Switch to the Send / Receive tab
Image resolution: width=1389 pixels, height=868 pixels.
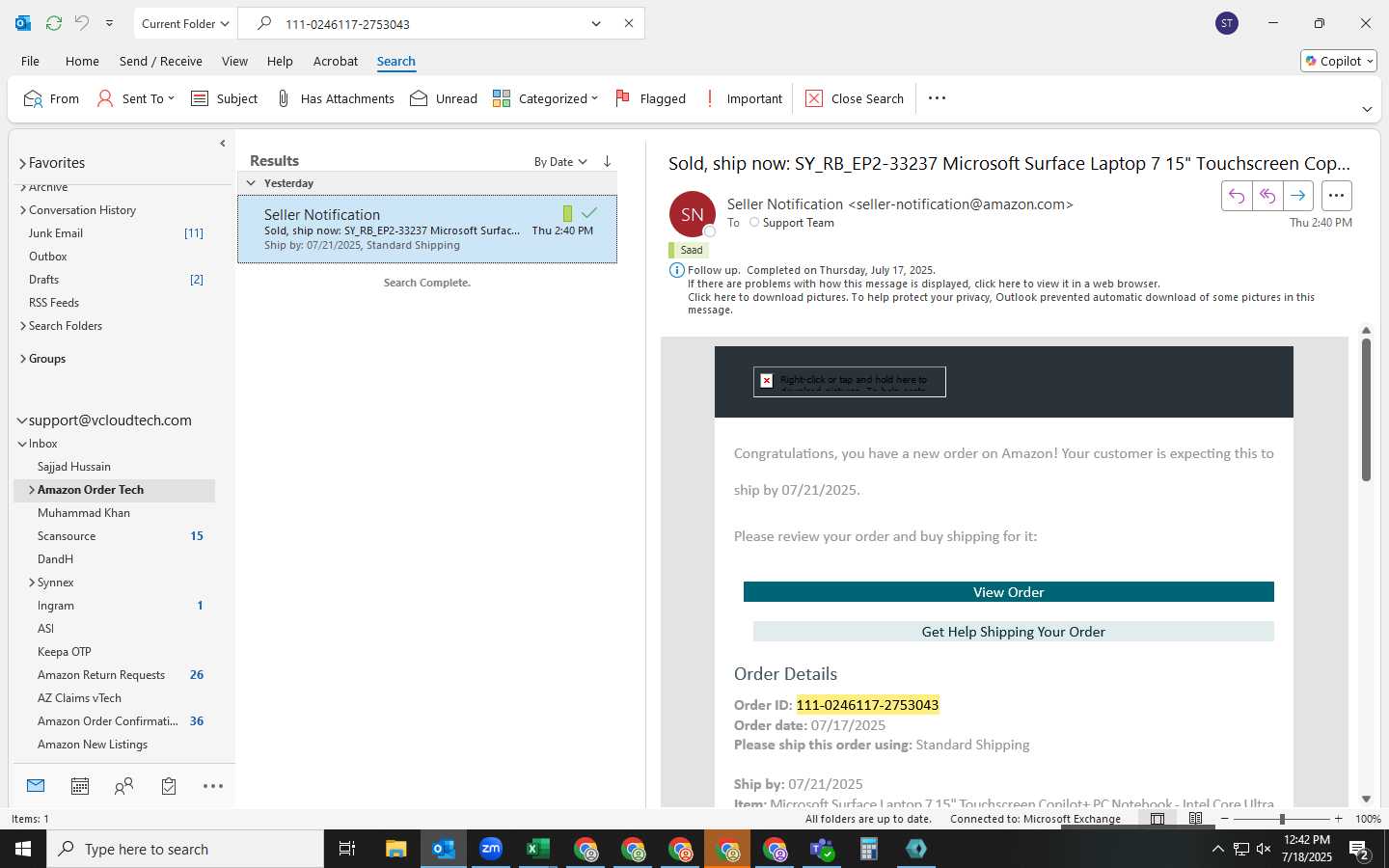click(x=161, y=61)
